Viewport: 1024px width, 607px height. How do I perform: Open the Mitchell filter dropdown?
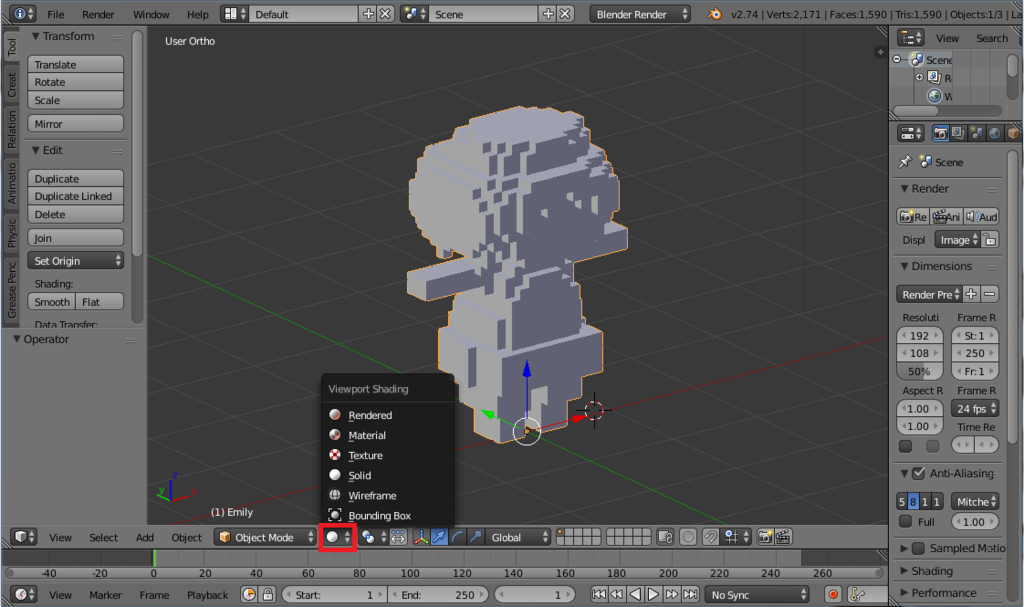click(975, 502)
